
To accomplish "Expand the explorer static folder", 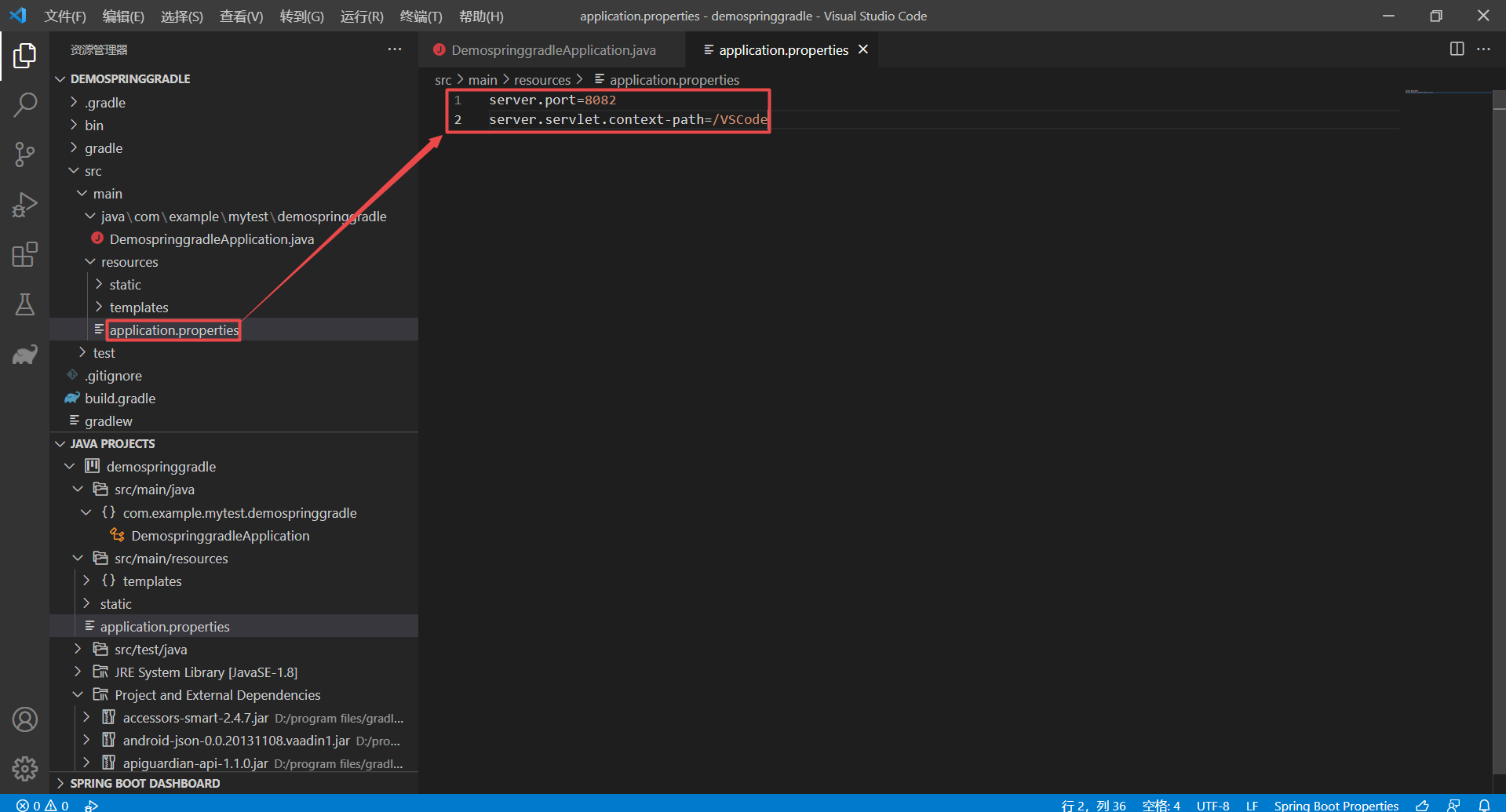I will [x=234, y=284].
